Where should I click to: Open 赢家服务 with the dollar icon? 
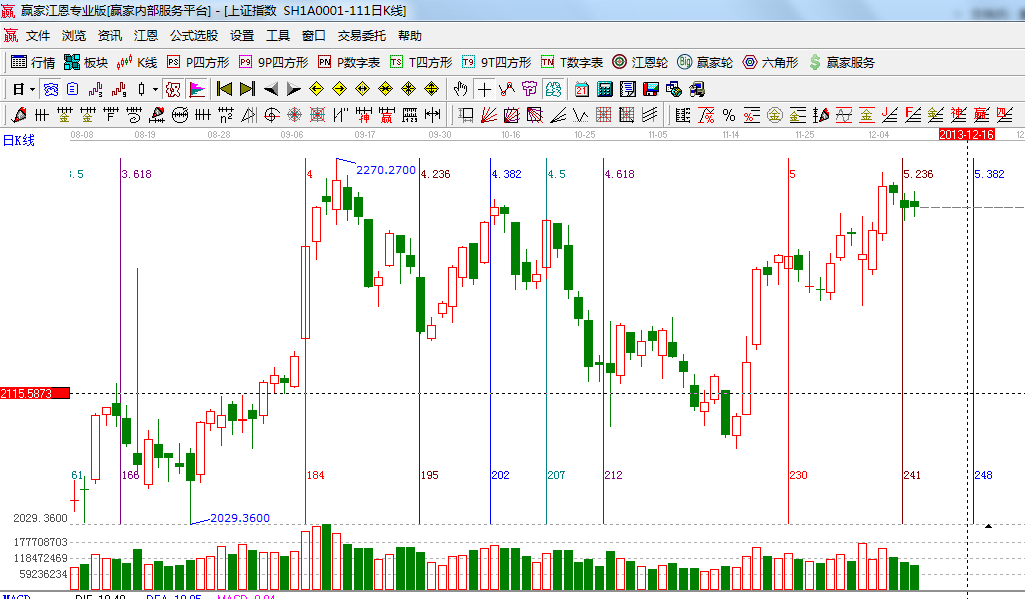point(841,62)
